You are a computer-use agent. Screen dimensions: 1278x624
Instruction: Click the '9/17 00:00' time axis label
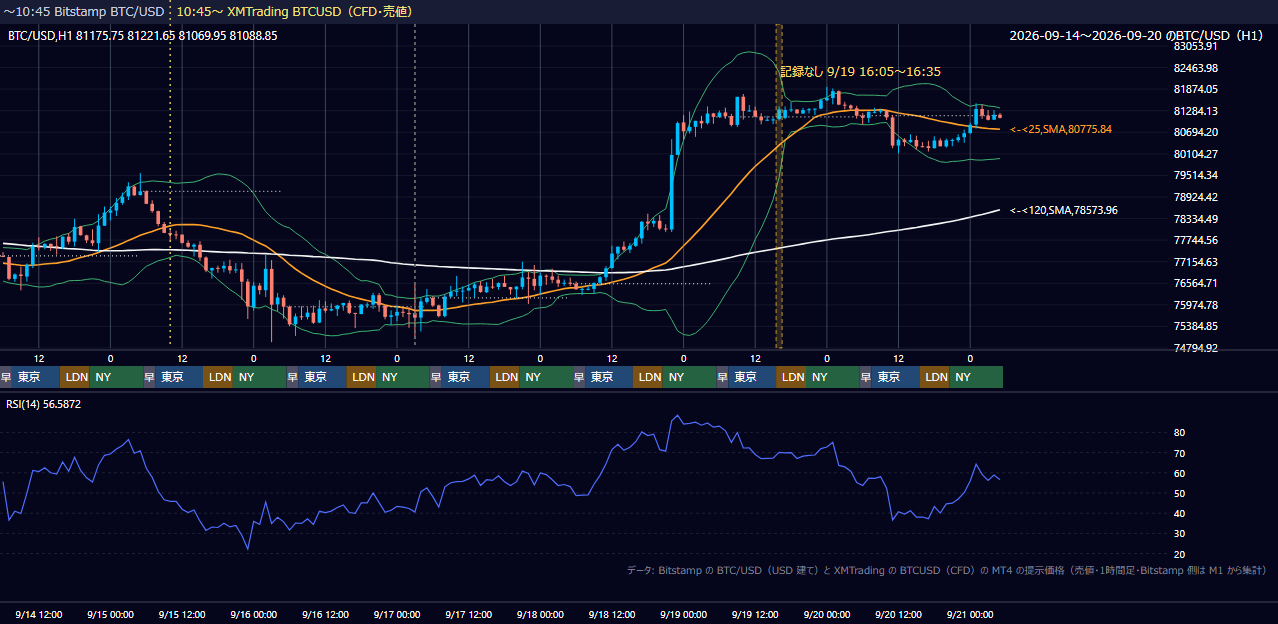[397, 614]
